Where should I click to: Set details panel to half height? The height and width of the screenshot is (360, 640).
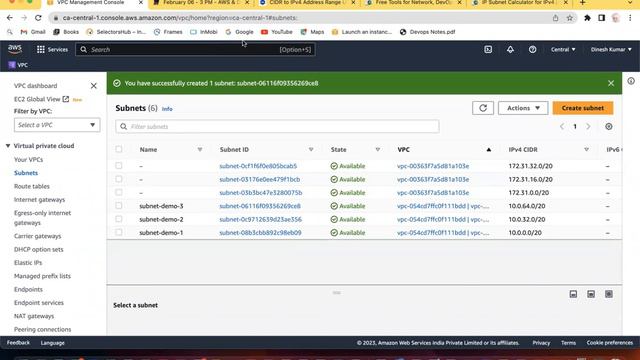[591, 294]
